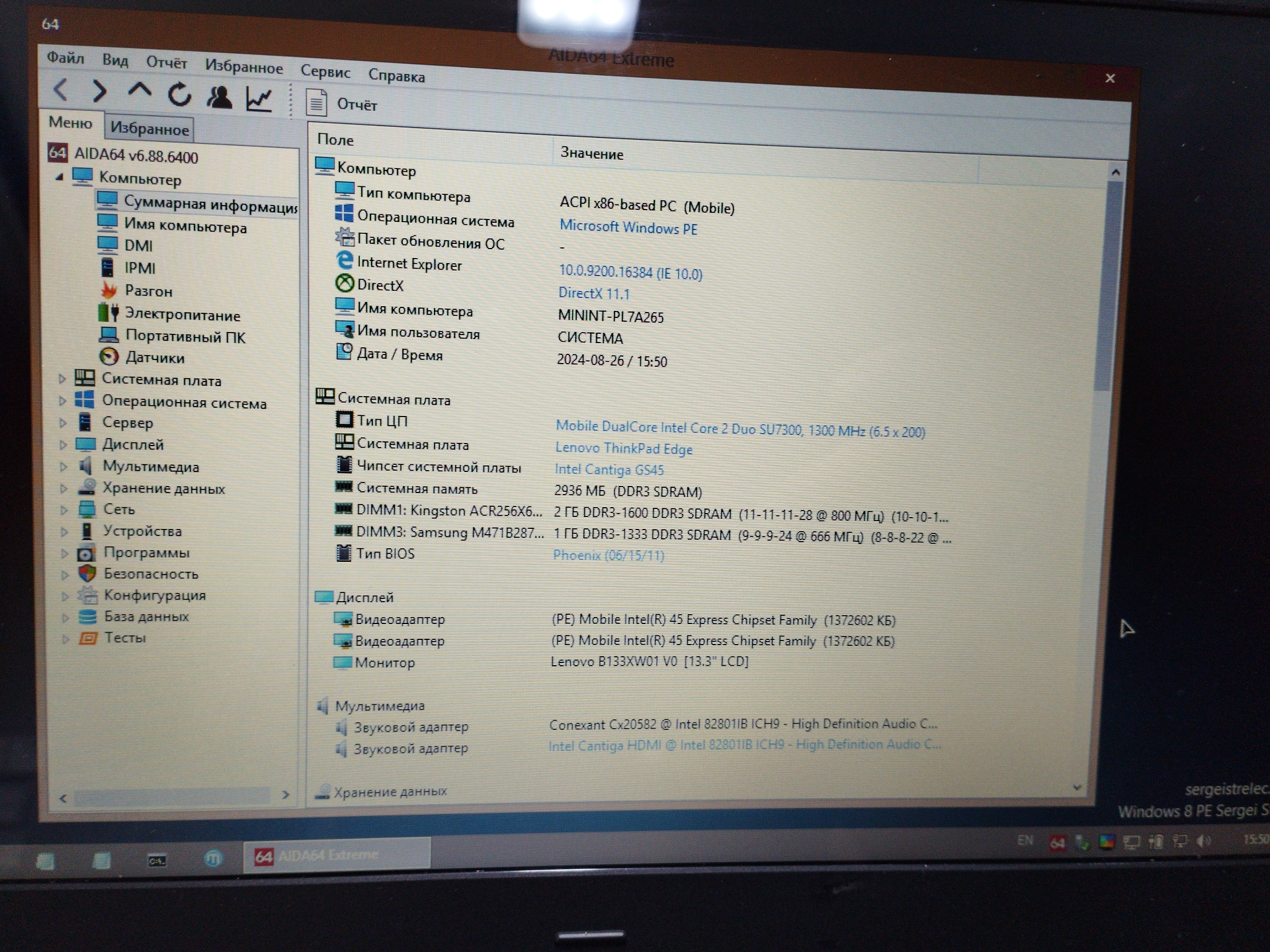Open the Intel Cantiga GS45 link
This screenshot has height=952, width=1270.
point(609,469)
